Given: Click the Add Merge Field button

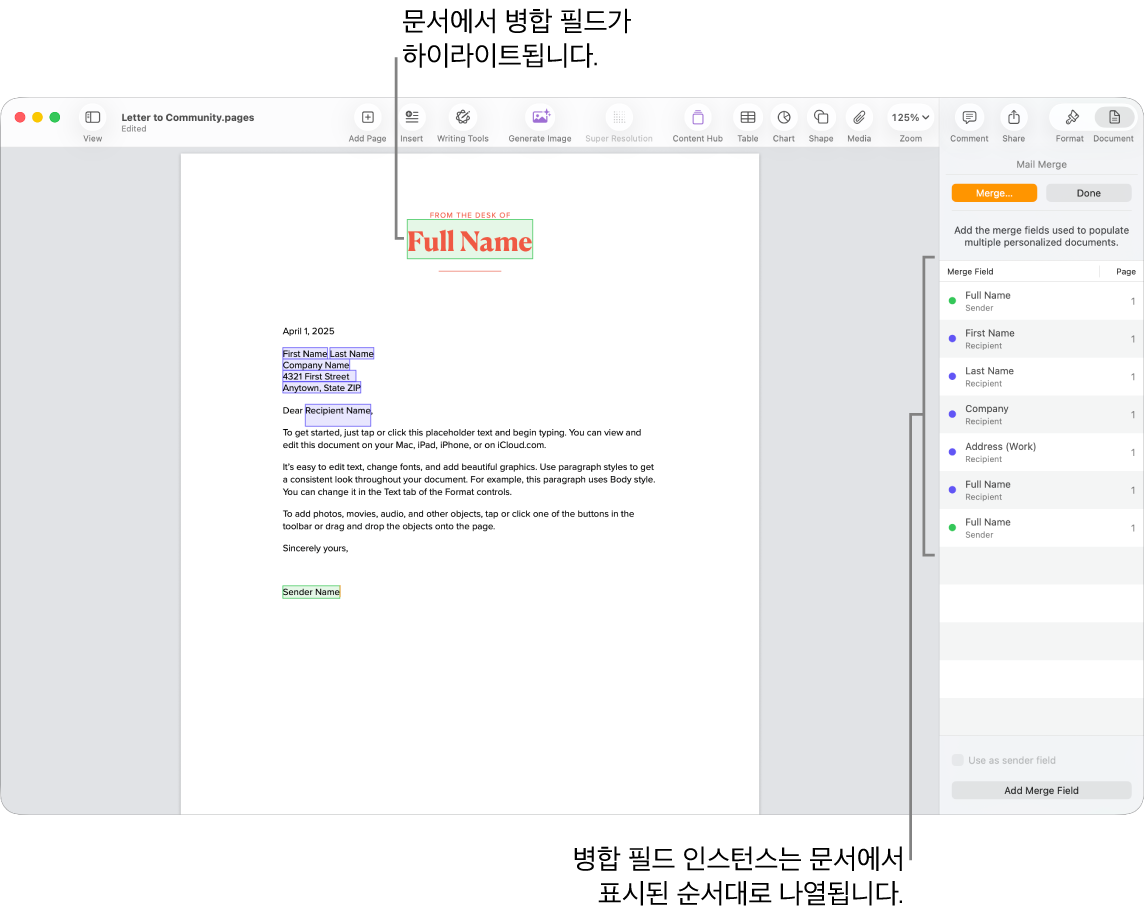Looking at the screenshot, I should tap(1041, 790).
